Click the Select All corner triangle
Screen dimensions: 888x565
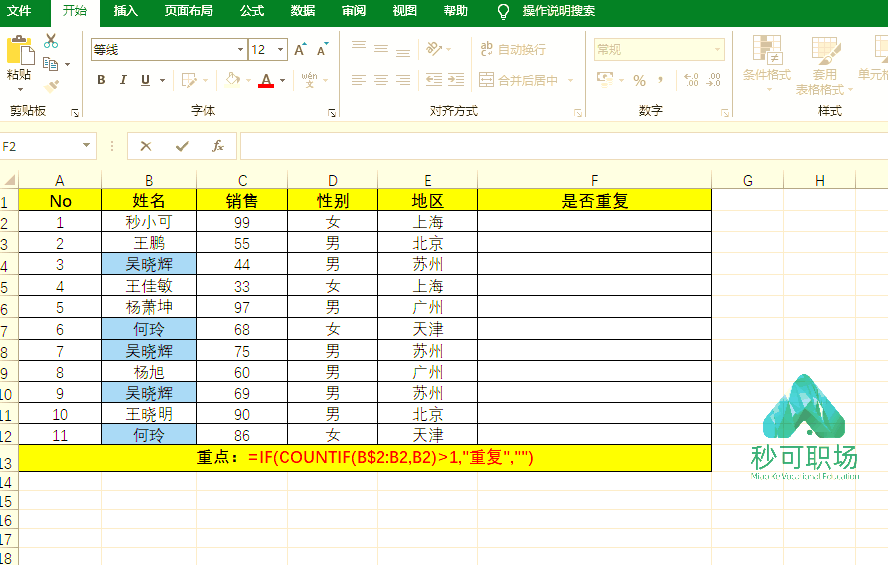[9, 181]
